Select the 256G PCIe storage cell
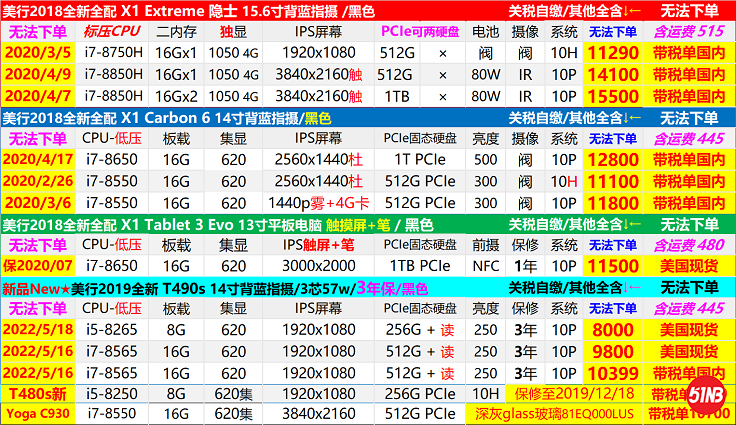Screen dimensions: 736x425 pyautogui.click(x=420, y=394)
